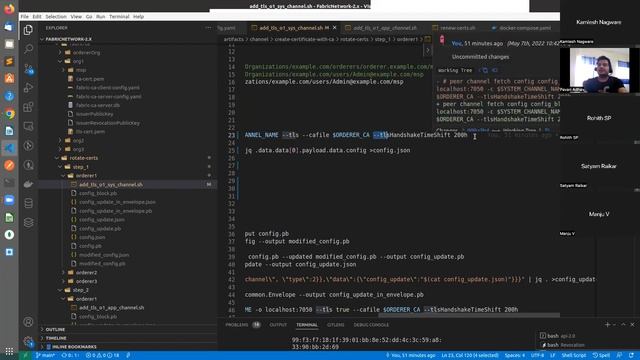Screen dimensions: 640x360
Task: Open the Docker view in activity bar
Action: [x=28, y=184]
